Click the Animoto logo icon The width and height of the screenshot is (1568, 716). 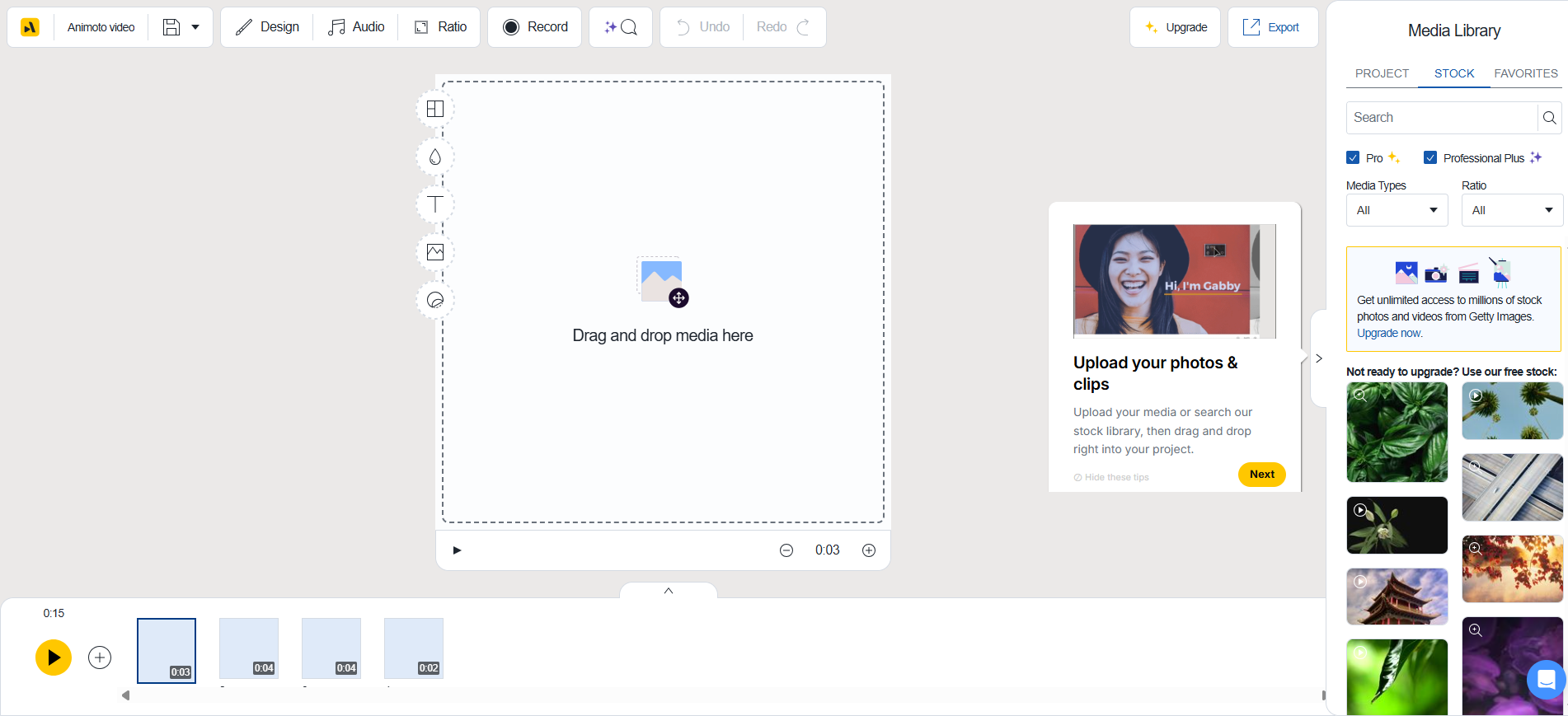tap(30, 27)
